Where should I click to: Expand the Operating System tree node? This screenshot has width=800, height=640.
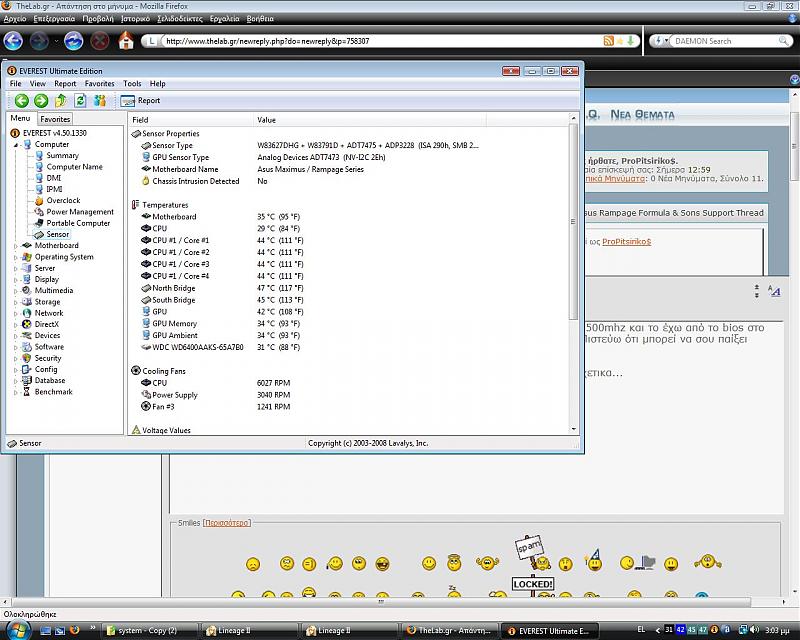click(x=15, y=257)
